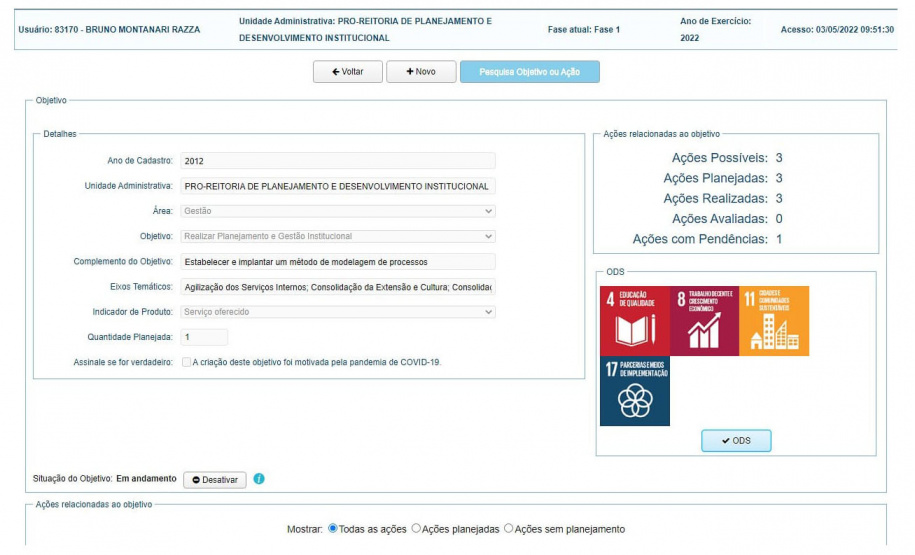Click the Ano de Cadastro field
Viewport: 915px width, 555px height.
pyautogui.click(x=338, y=161)
